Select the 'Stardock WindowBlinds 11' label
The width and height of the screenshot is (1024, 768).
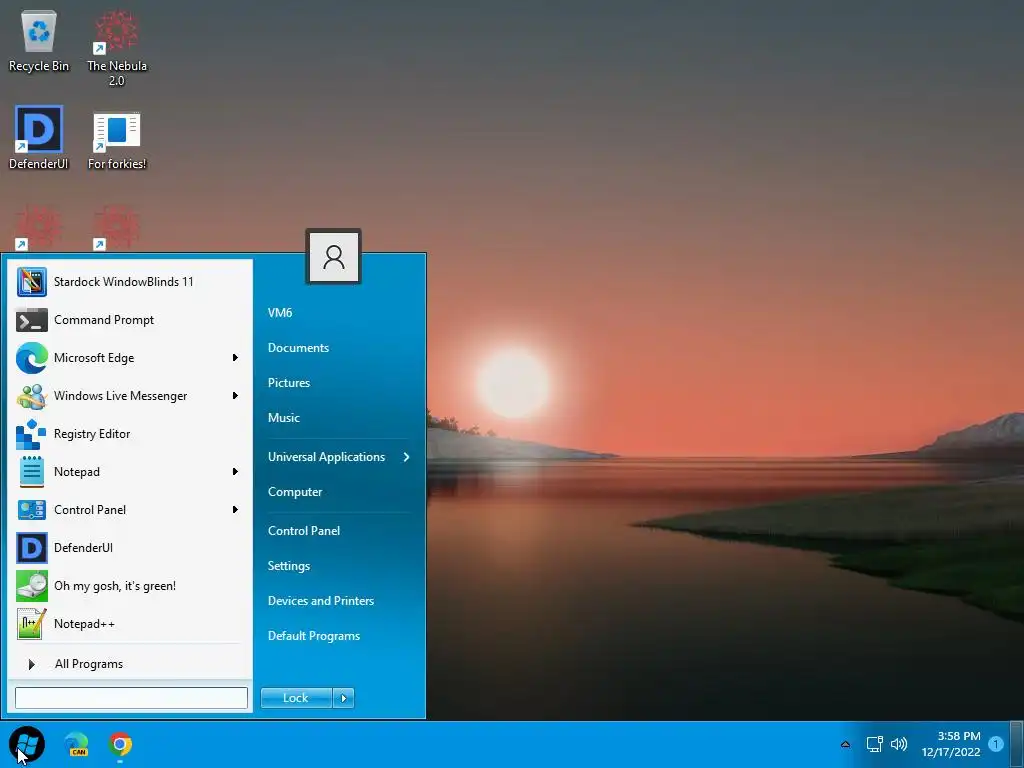[123, 282]
